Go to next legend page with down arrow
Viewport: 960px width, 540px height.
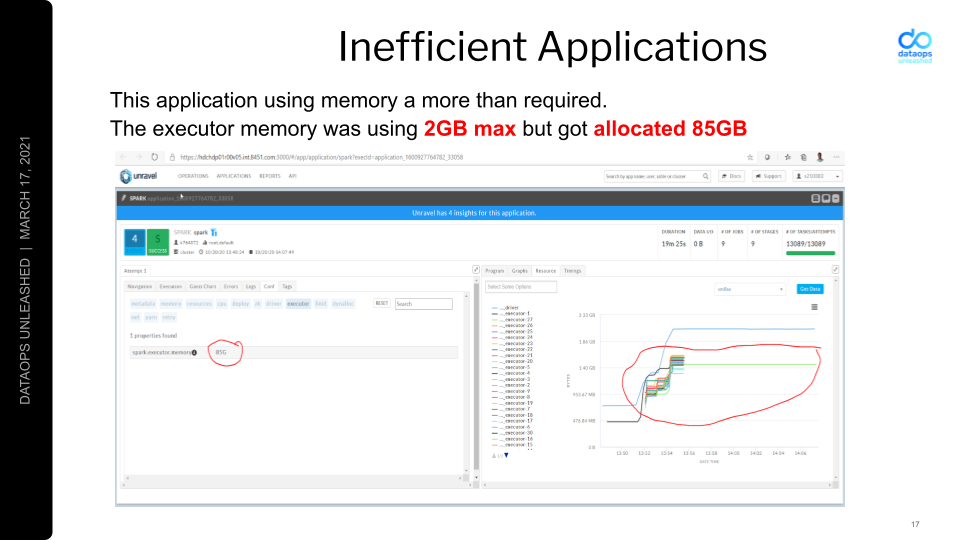pyautogui.click(x=506, y=456)
